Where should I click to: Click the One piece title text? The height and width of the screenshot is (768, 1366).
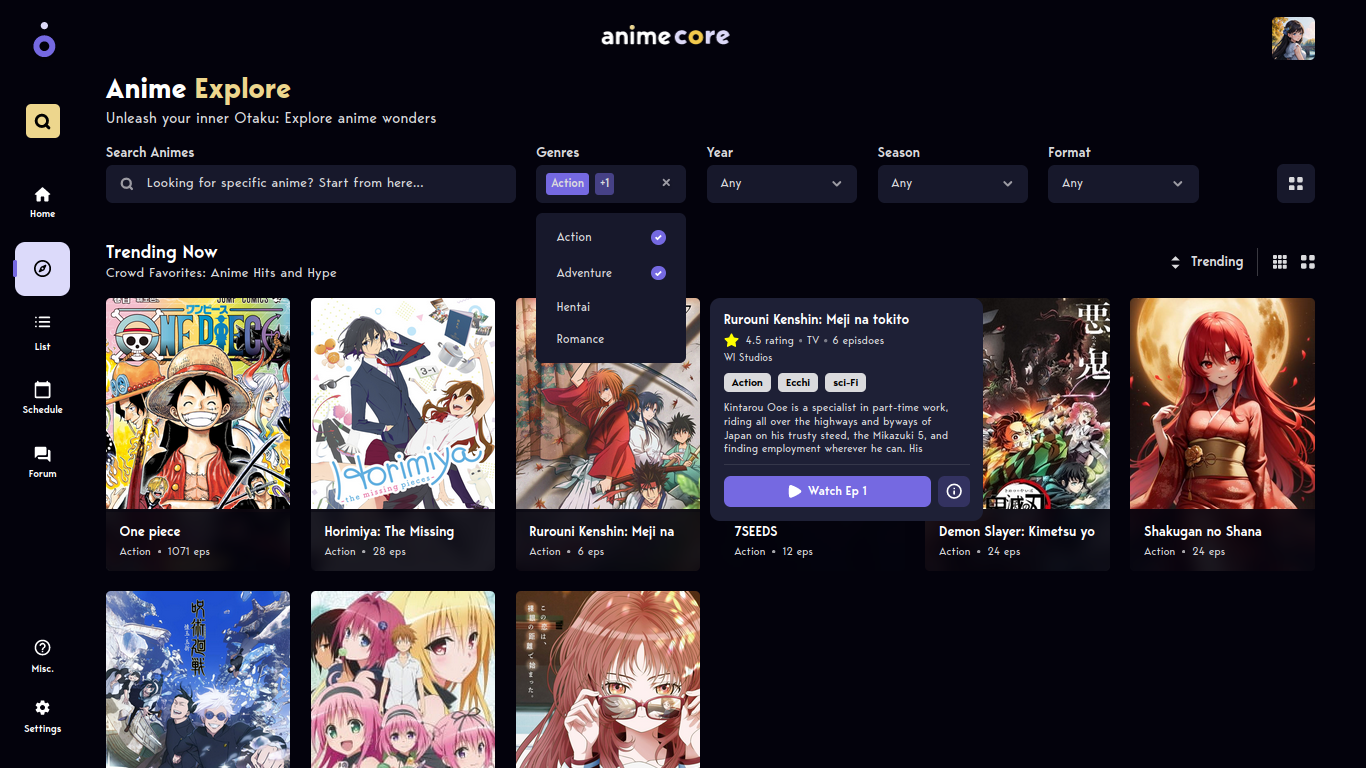click(x=150, y=531)
